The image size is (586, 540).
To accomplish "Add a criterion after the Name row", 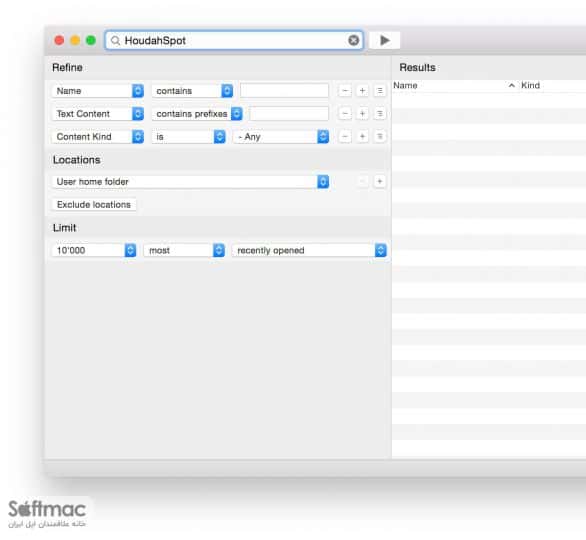I will [362, 91].
